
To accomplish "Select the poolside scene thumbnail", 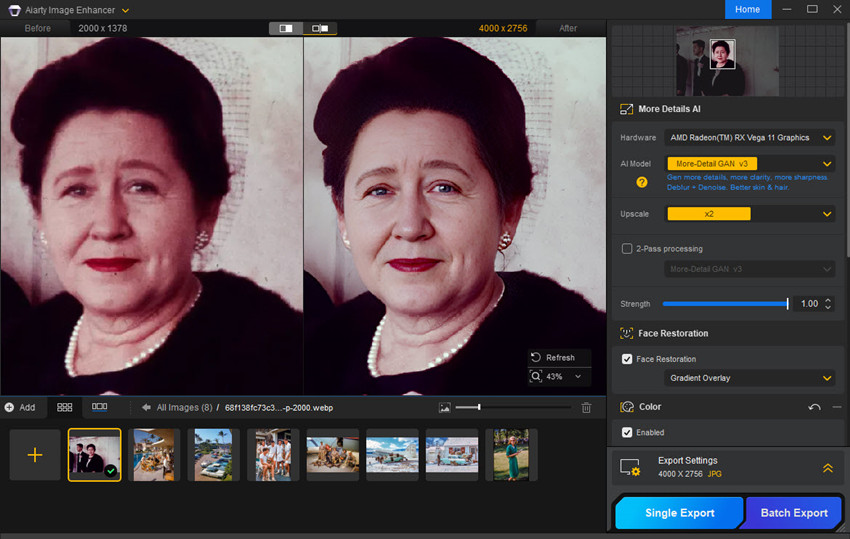I will click(154, 454).
